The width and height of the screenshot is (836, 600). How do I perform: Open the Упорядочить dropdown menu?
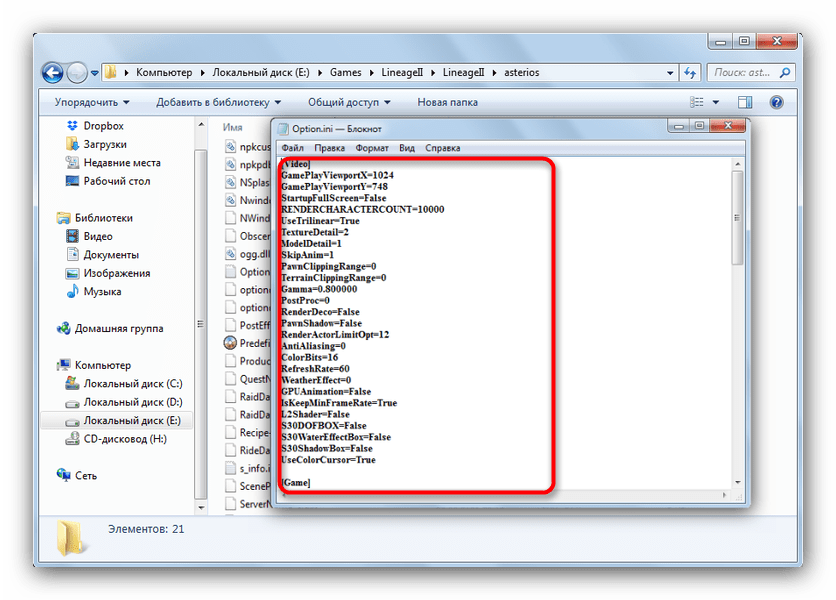coord(92,102)
